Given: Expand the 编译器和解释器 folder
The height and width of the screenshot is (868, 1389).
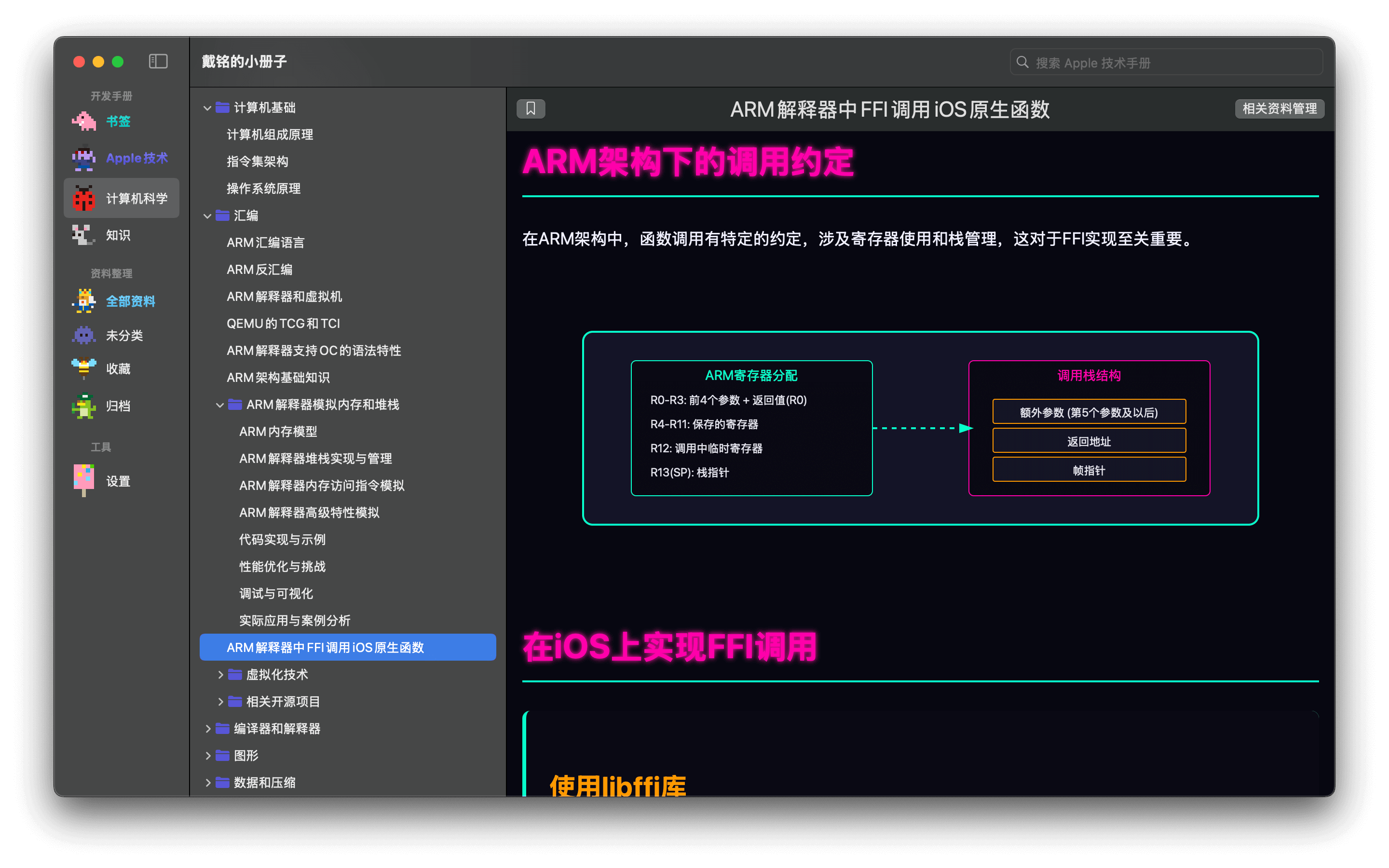Looking at the screenshot, I should [x=208, y=729].
